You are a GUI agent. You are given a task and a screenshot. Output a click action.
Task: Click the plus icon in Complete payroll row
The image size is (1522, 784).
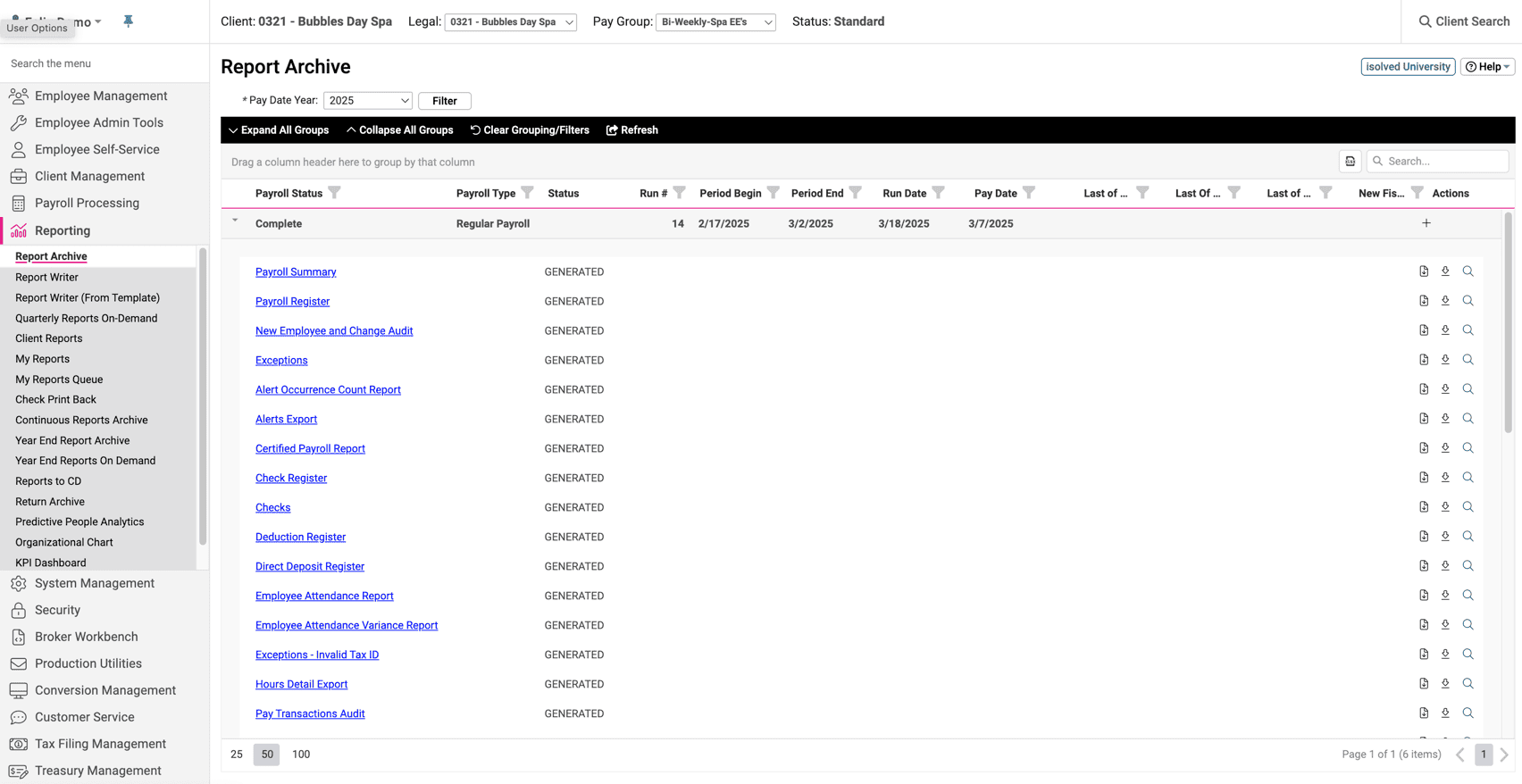click(1426, 223)
